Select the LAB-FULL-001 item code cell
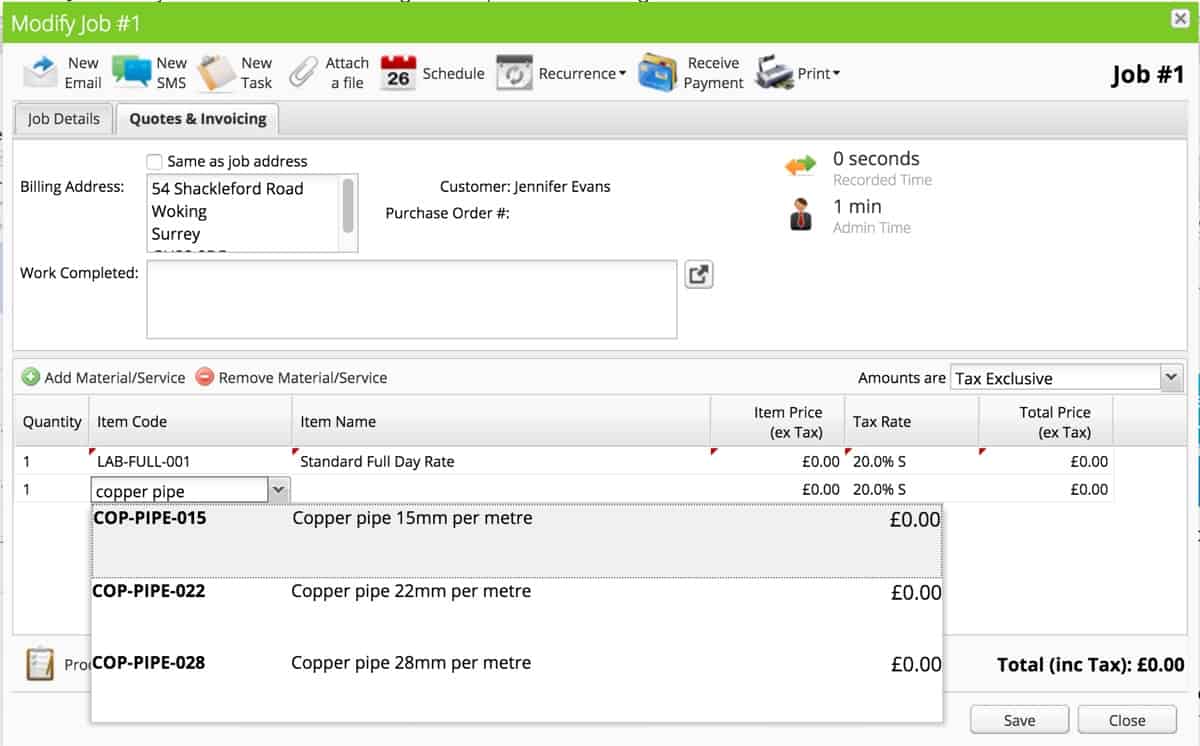 click(x=191, y=461)
